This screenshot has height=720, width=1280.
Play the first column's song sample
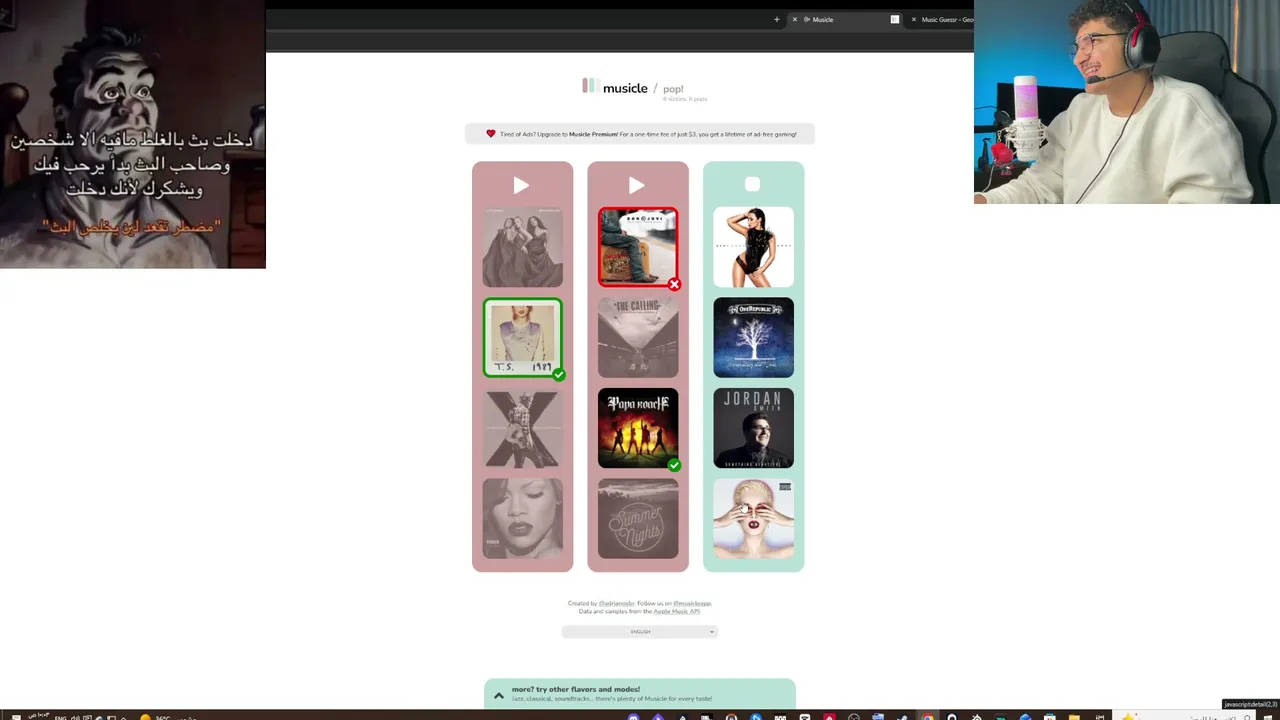point(521,185)
